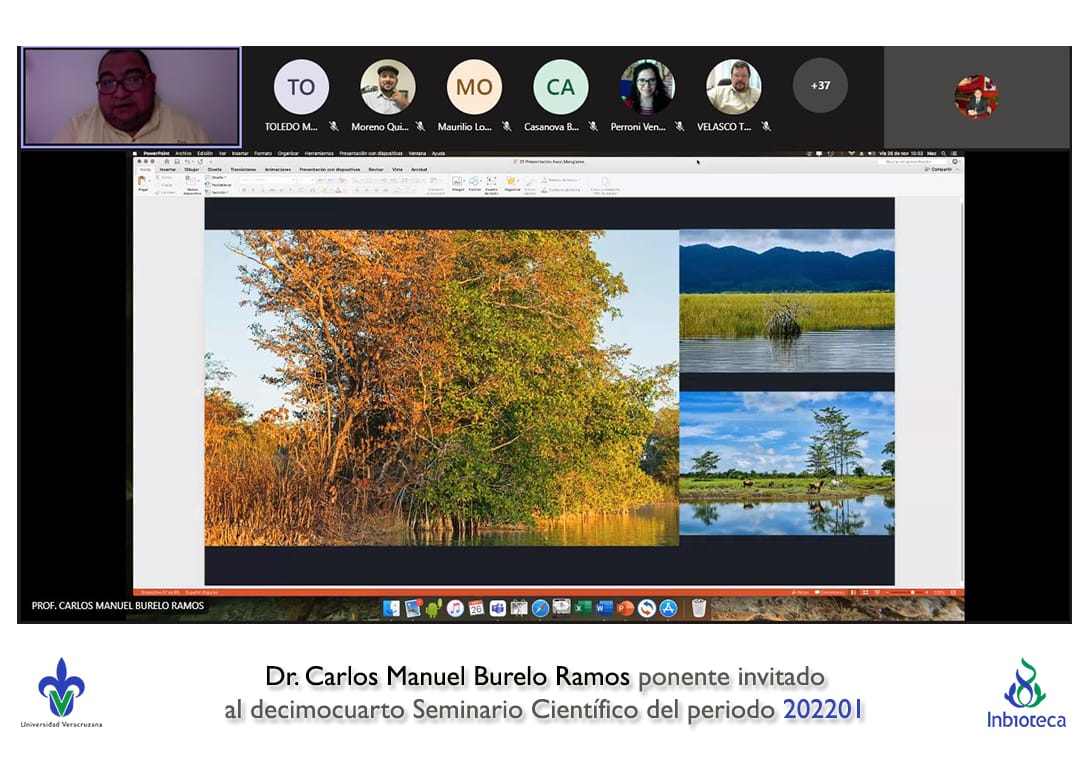The image size is (1090, 760).
Task: Expand the Sección dropdown in ribbon
Action: pos(217,192)
